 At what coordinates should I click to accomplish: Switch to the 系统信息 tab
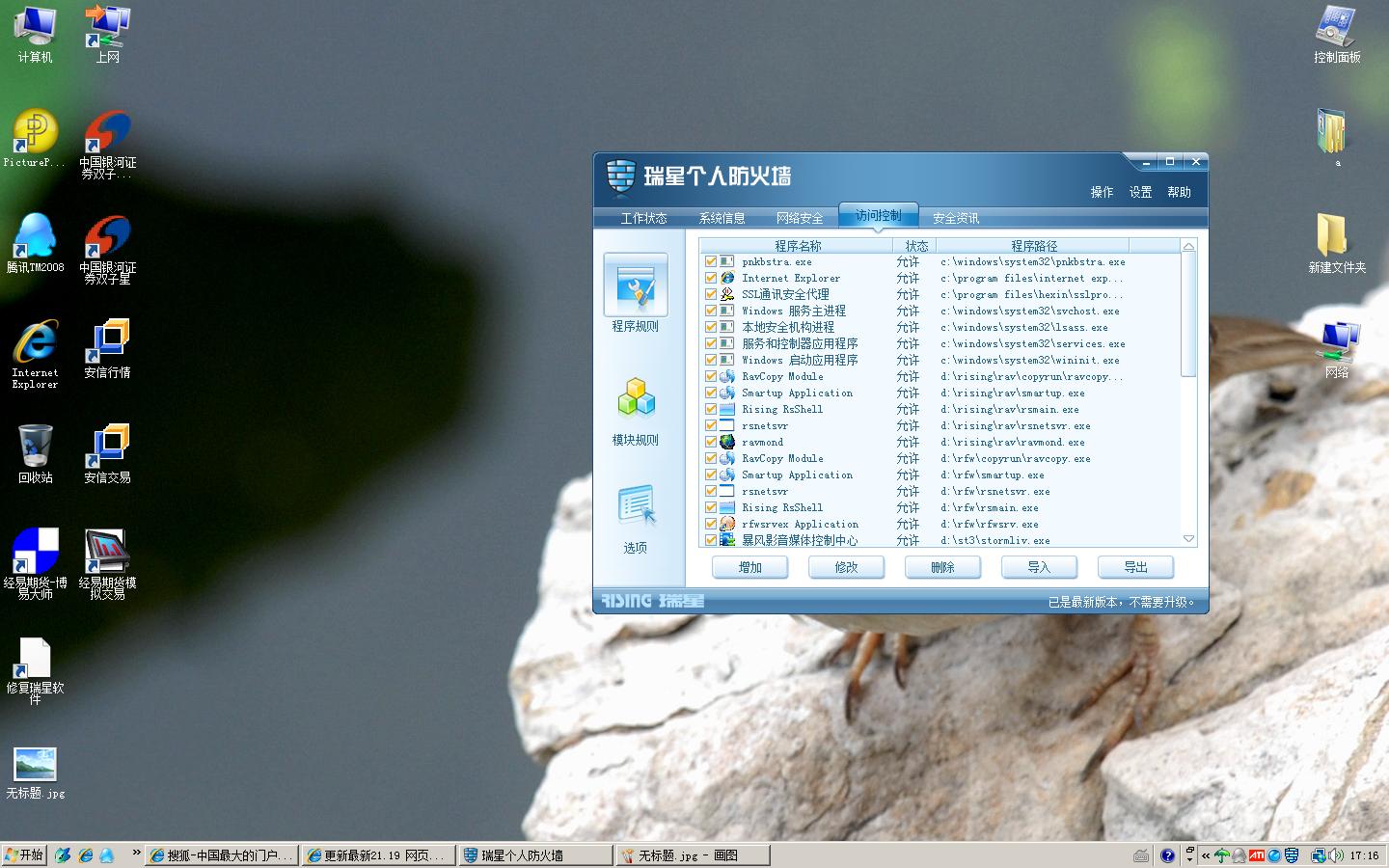[722, 218]
